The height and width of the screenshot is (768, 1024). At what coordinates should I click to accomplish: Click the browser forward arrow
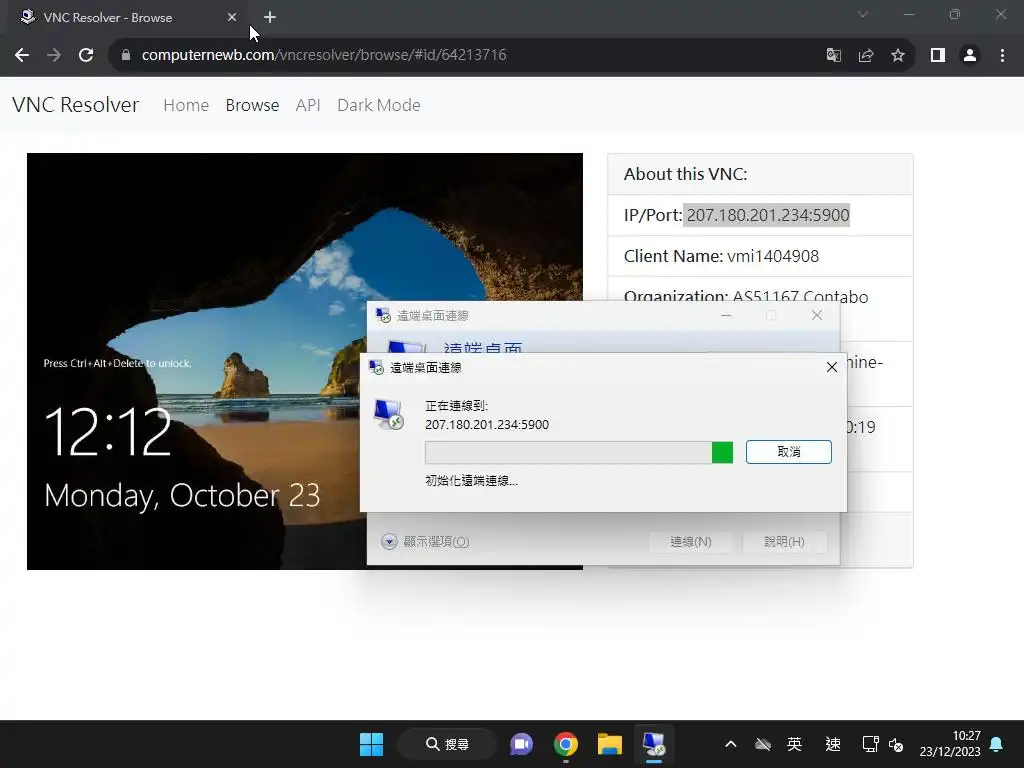(x=54, y=55)
